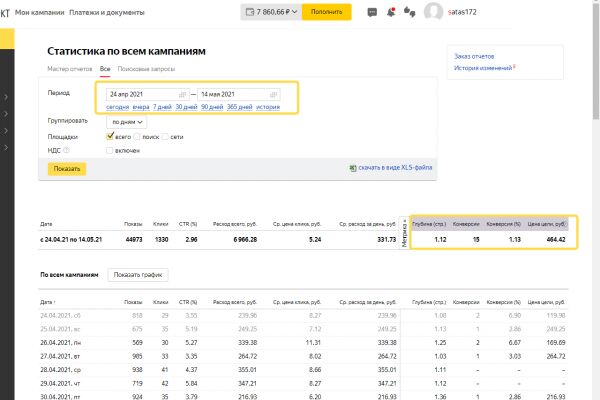Switch to 'Поисковые запросы' tab
This screenshot has width=600, height=400.
pos(146,69)
